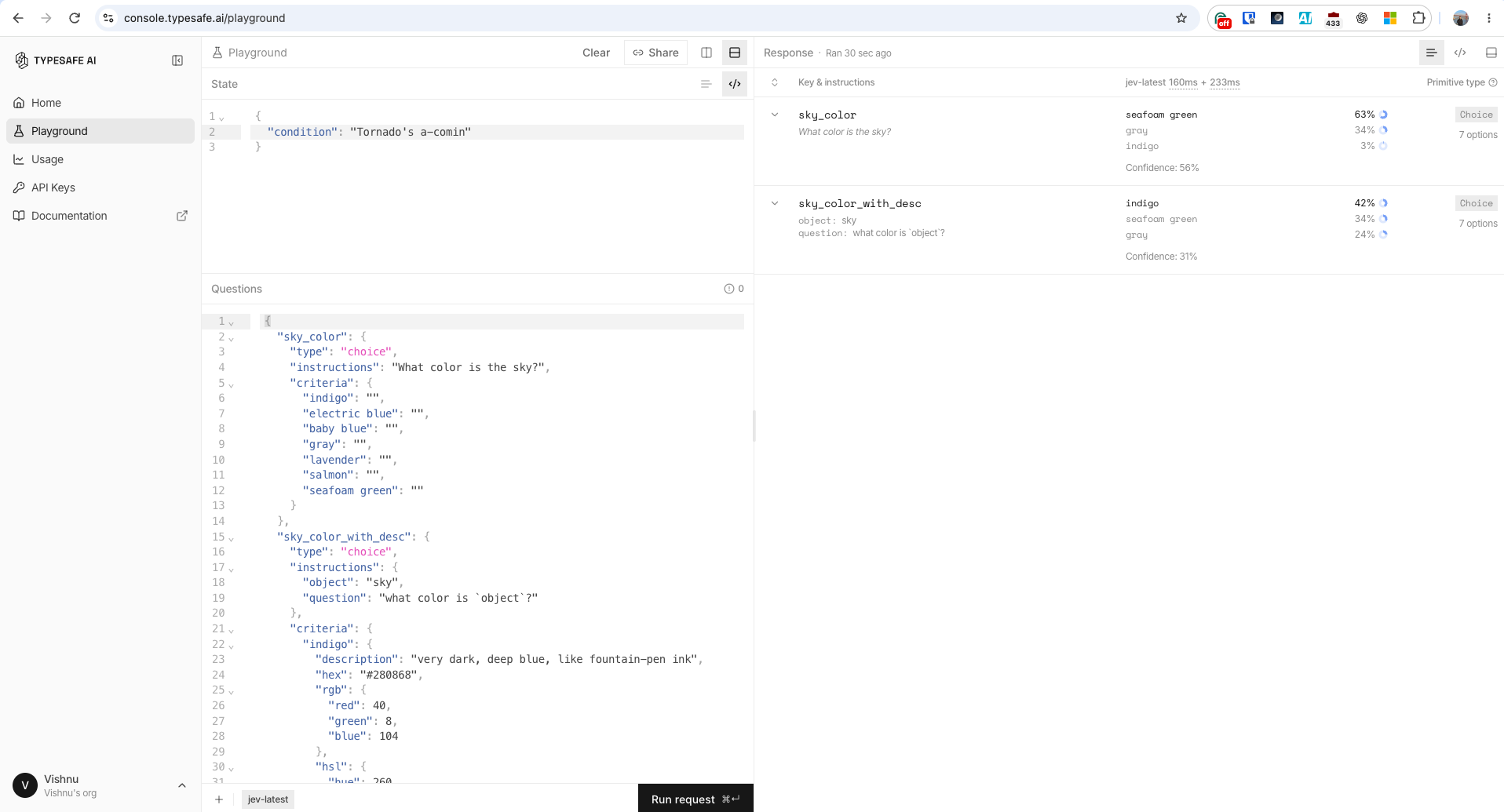Expand or collapse all response rows
Viewport: 1504px width, 812px height.
[775, 82]
